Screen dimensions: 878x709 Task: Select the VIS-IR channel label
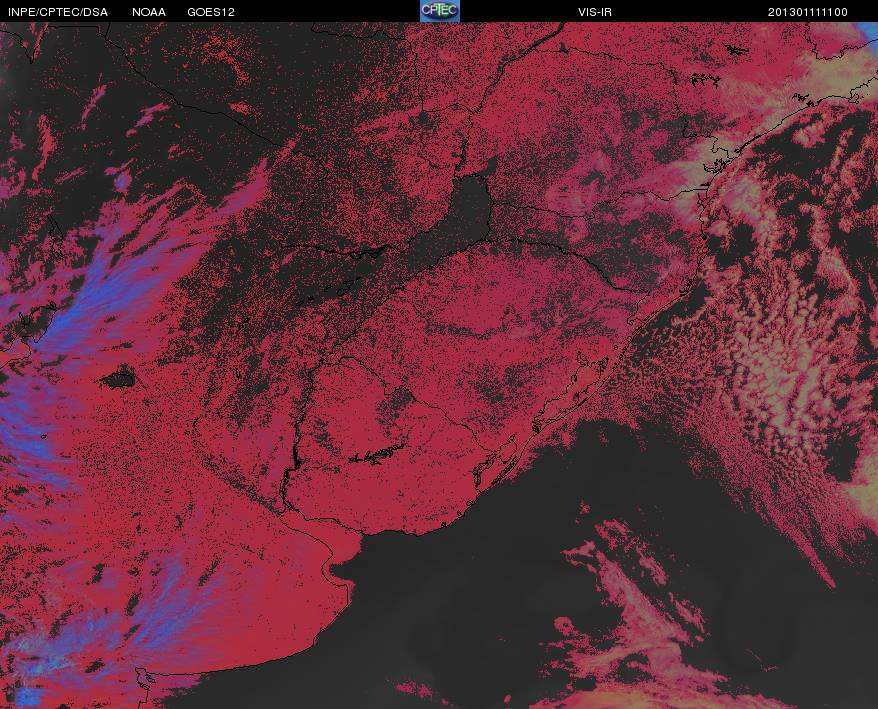[595, 12]
